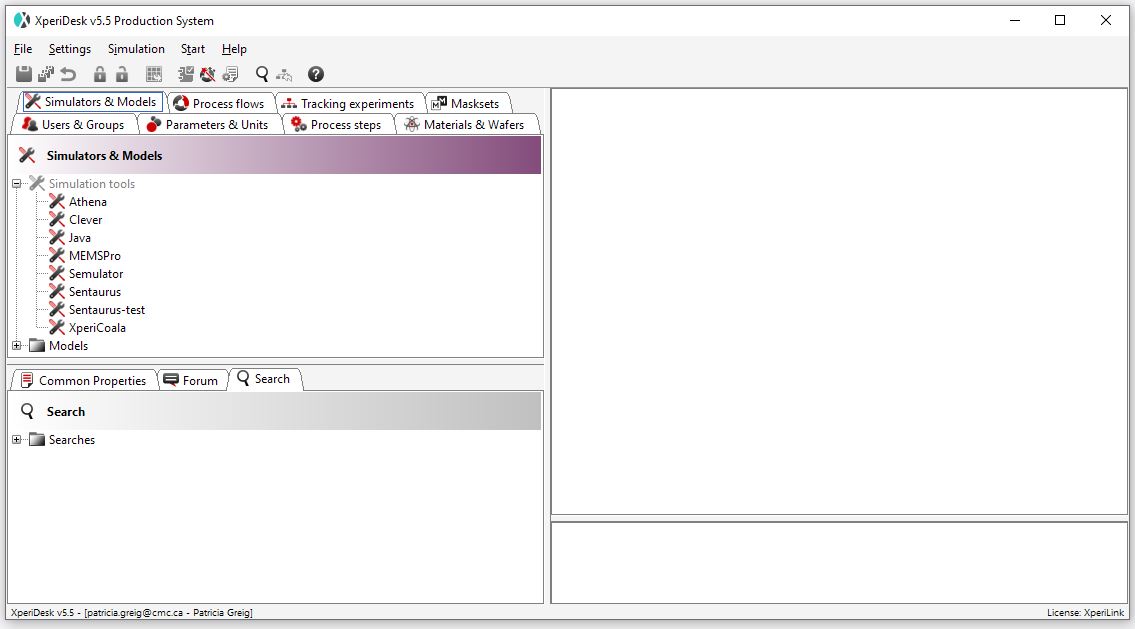
Task: Switch to the Tracking experiments tab
Action: pyautogui.click(x=348, y=104)
